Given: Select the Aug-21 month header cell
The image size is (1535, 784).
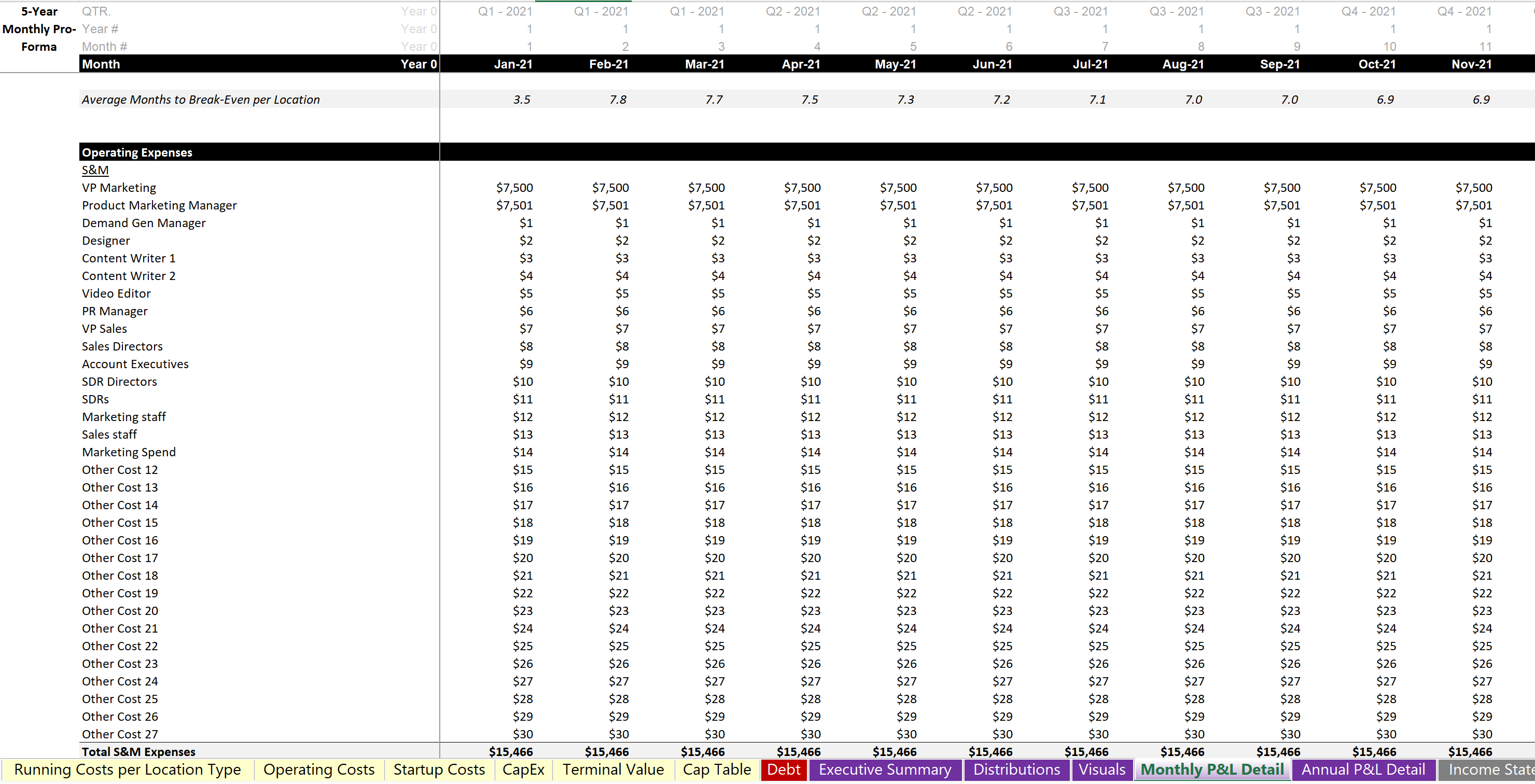Looking at the screenshot, I should click(1183, 64).
